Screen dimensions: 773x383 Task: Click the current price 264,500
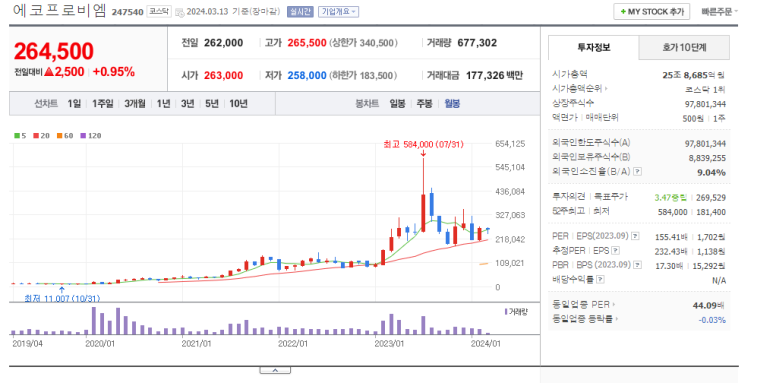pyautogui.click(x=54, y=51)
